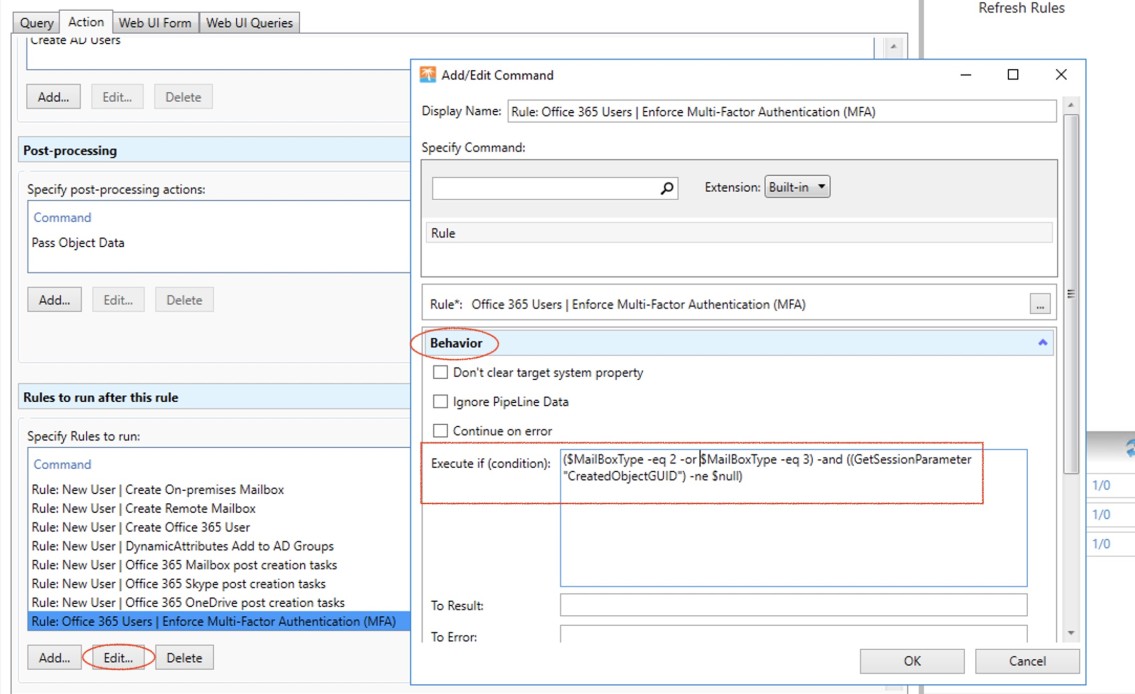Click the Post-processing section header
This screenshot has height=694, width=1135.
coord(214,150)
